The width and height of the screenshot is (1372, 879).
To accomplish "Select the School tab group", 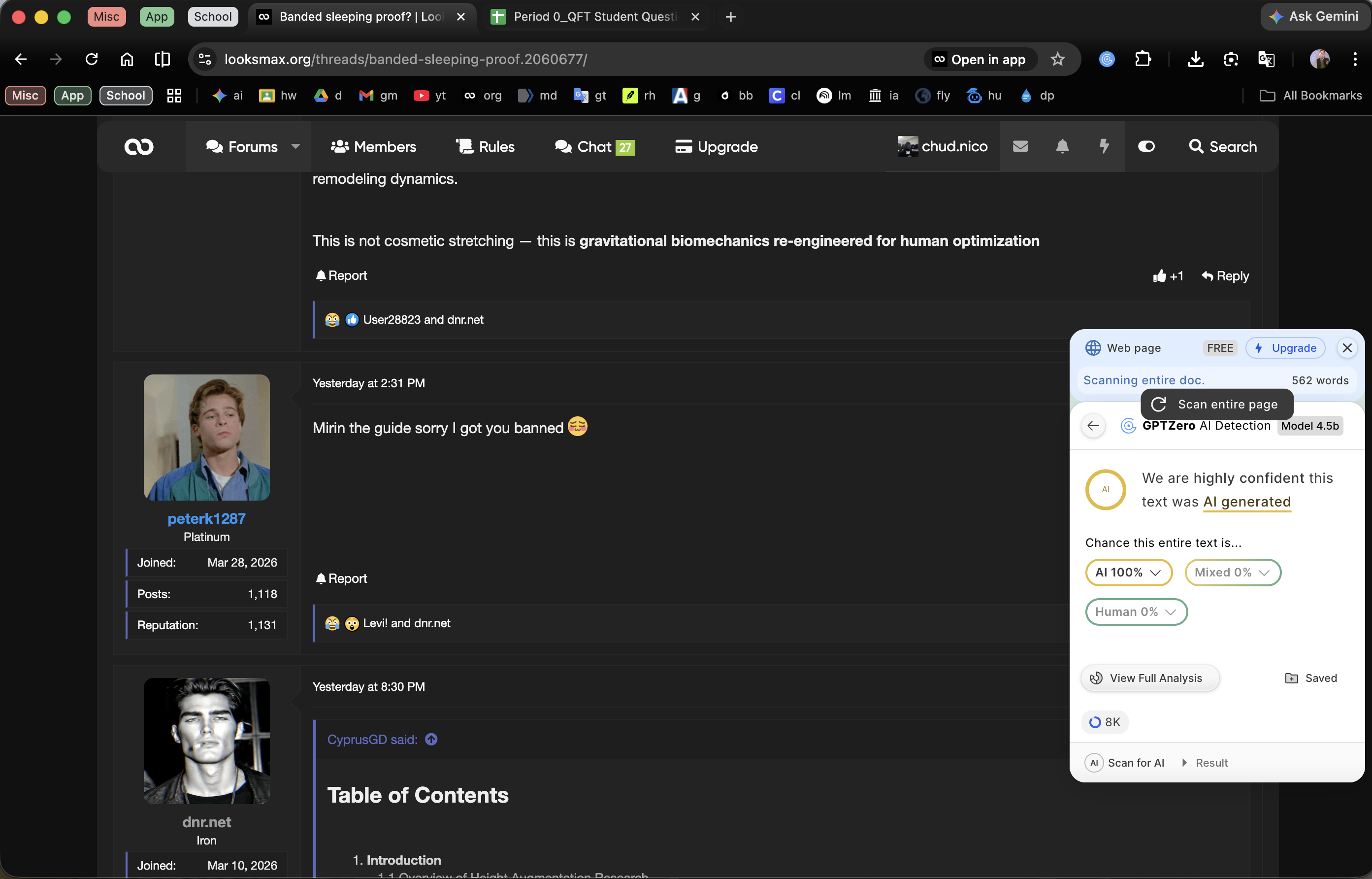I will click(213, 16).
